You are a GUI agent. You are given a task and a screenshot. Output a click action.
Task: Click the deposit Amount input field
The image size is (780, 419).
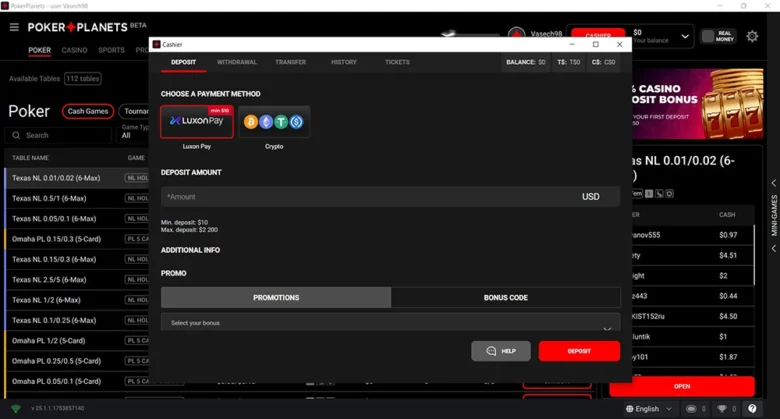[x=390, y=197]
